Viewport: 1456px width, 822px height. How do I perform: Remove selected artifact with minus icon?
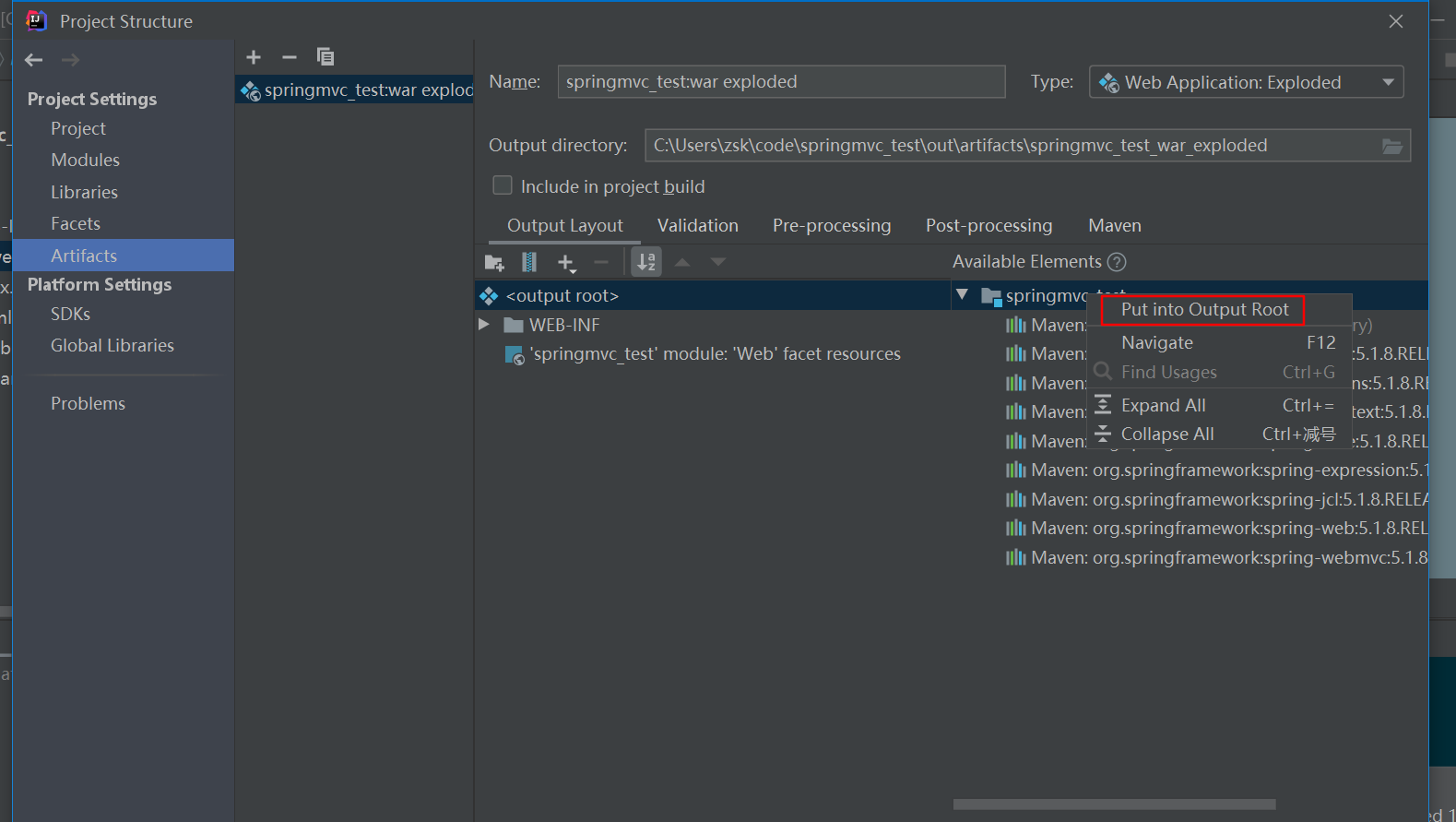(290, 57)
